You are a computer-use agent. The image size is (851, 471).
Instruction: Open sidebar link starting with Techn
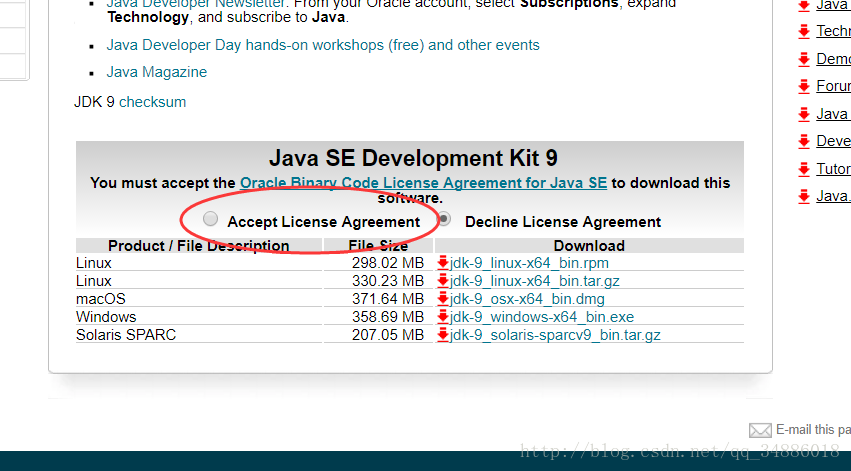[834, 31]
